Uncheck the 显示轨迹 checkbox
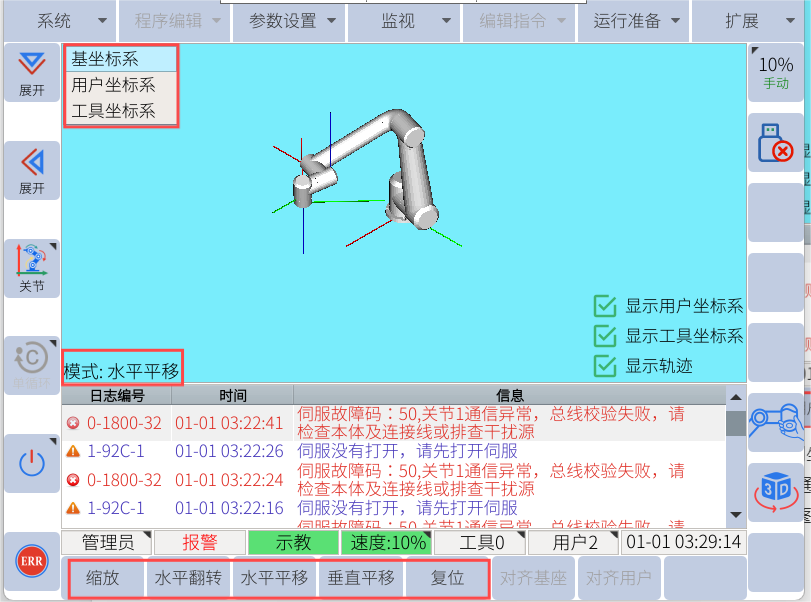The image size is (811, 602). click(x=605, y=366)
